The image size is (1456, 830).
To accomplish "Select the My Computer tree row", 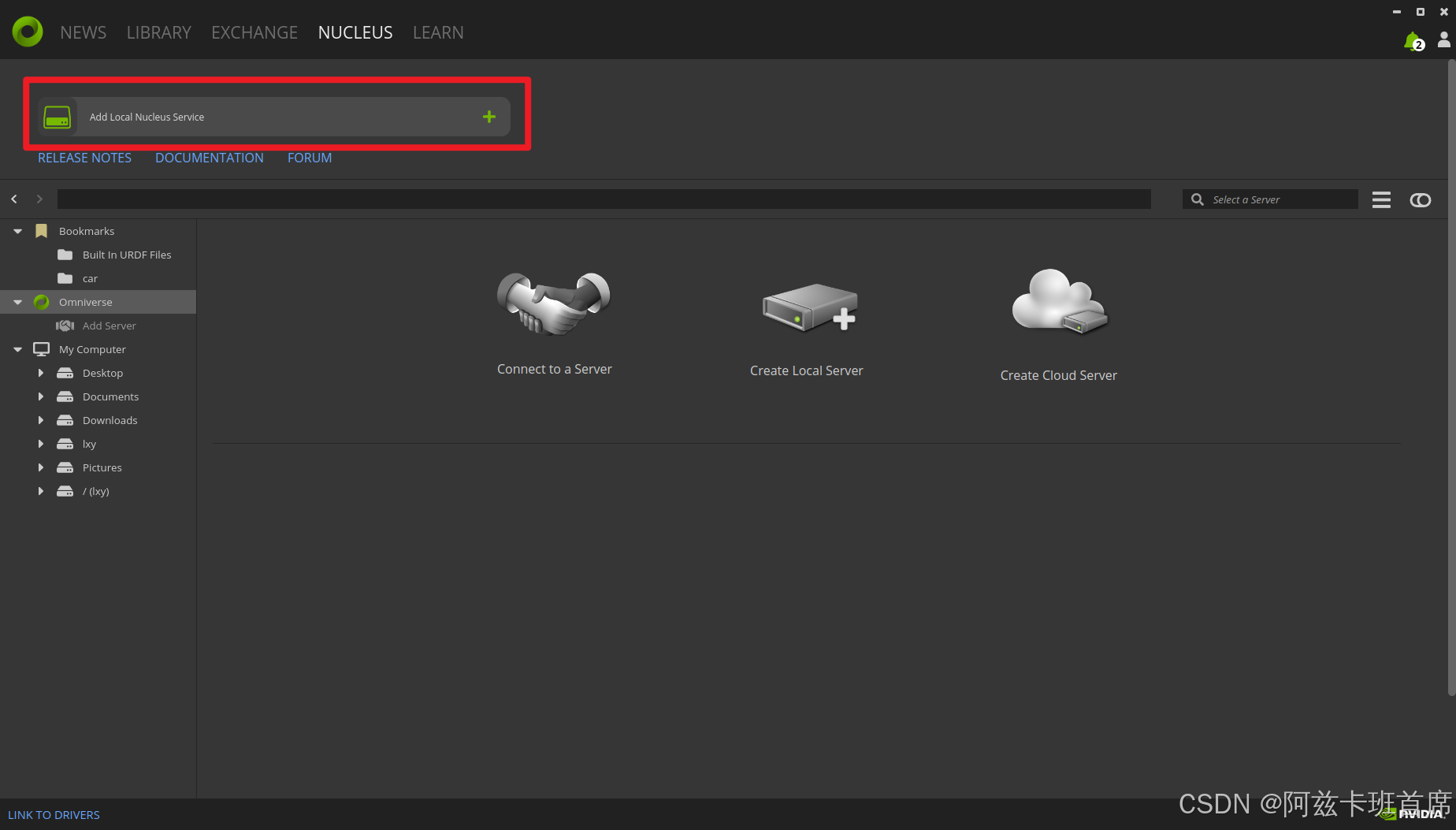I will point(98,349).
